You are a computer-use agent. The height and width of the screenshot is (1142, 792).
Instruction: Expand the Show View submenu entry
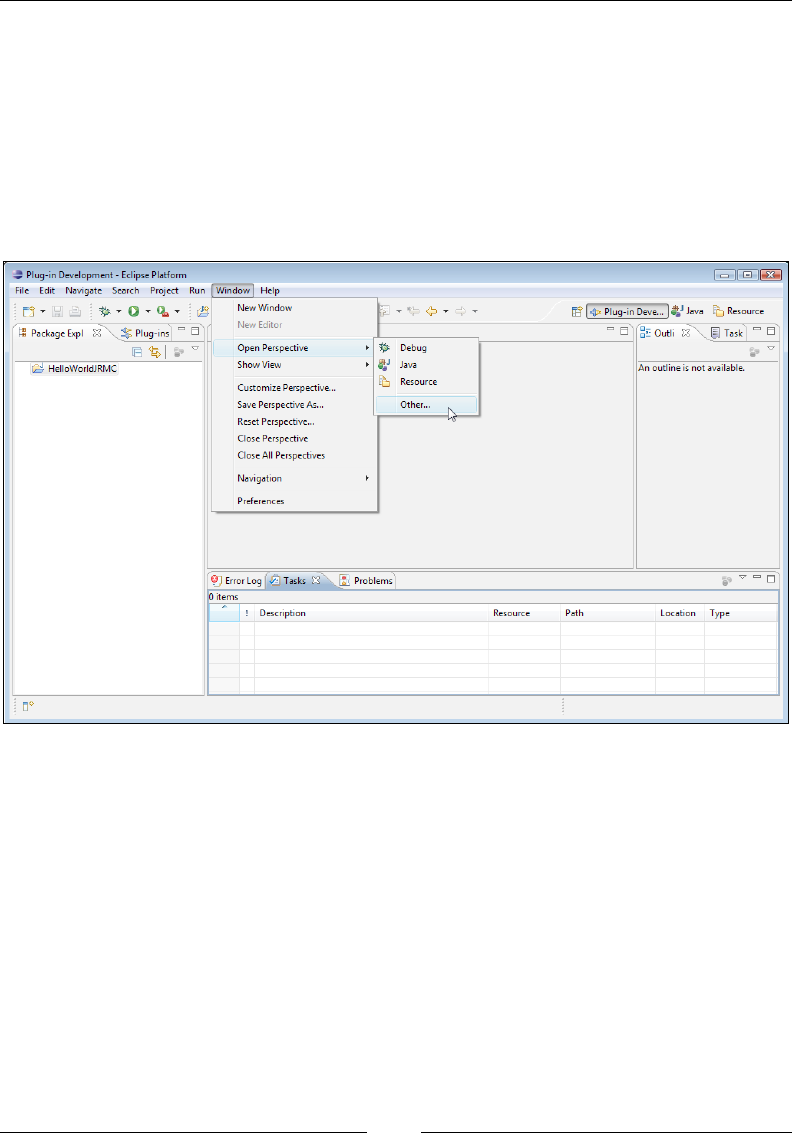pyautogui.click(x=294, y=365)
